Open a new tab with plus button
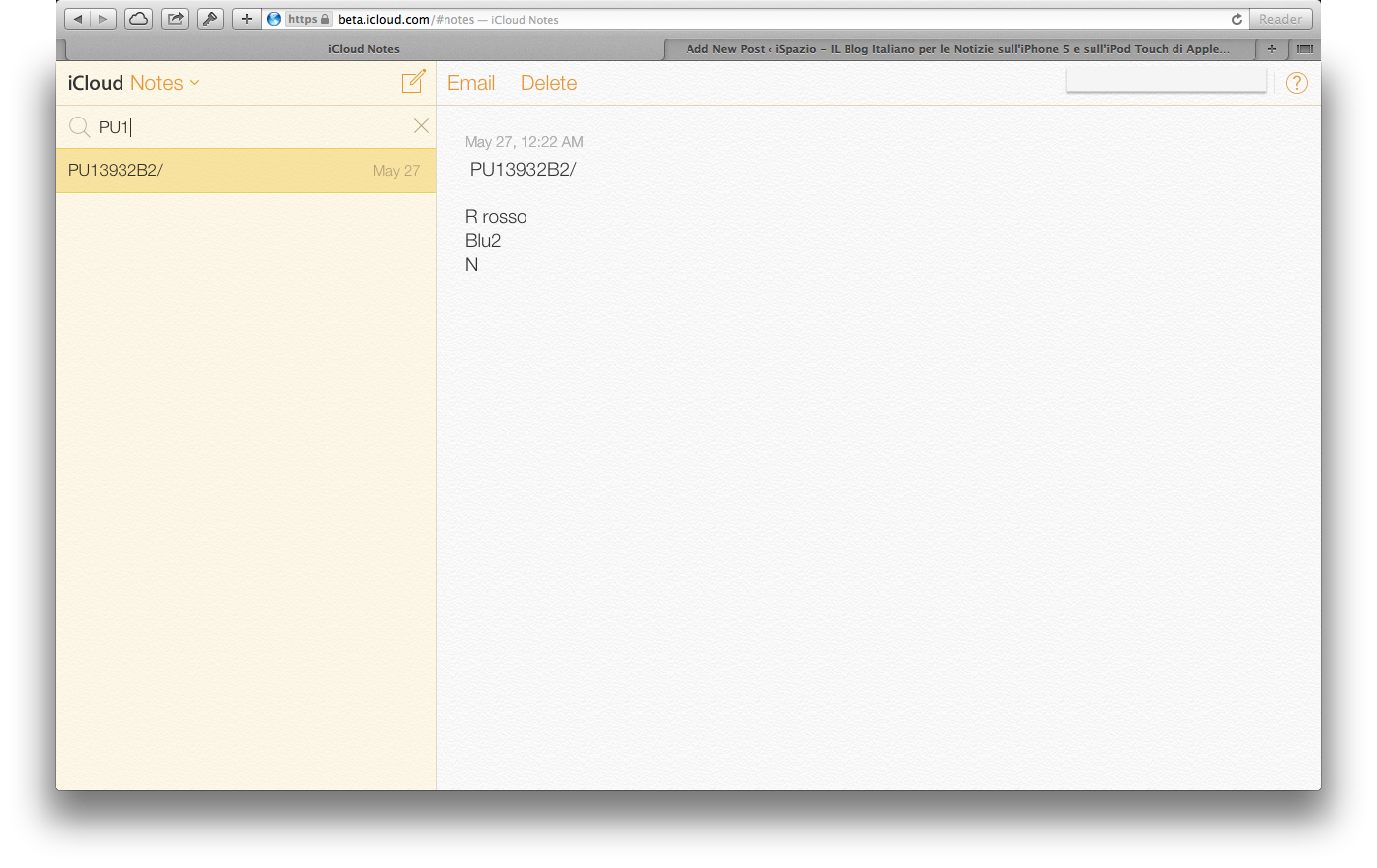 point(1272,48)
